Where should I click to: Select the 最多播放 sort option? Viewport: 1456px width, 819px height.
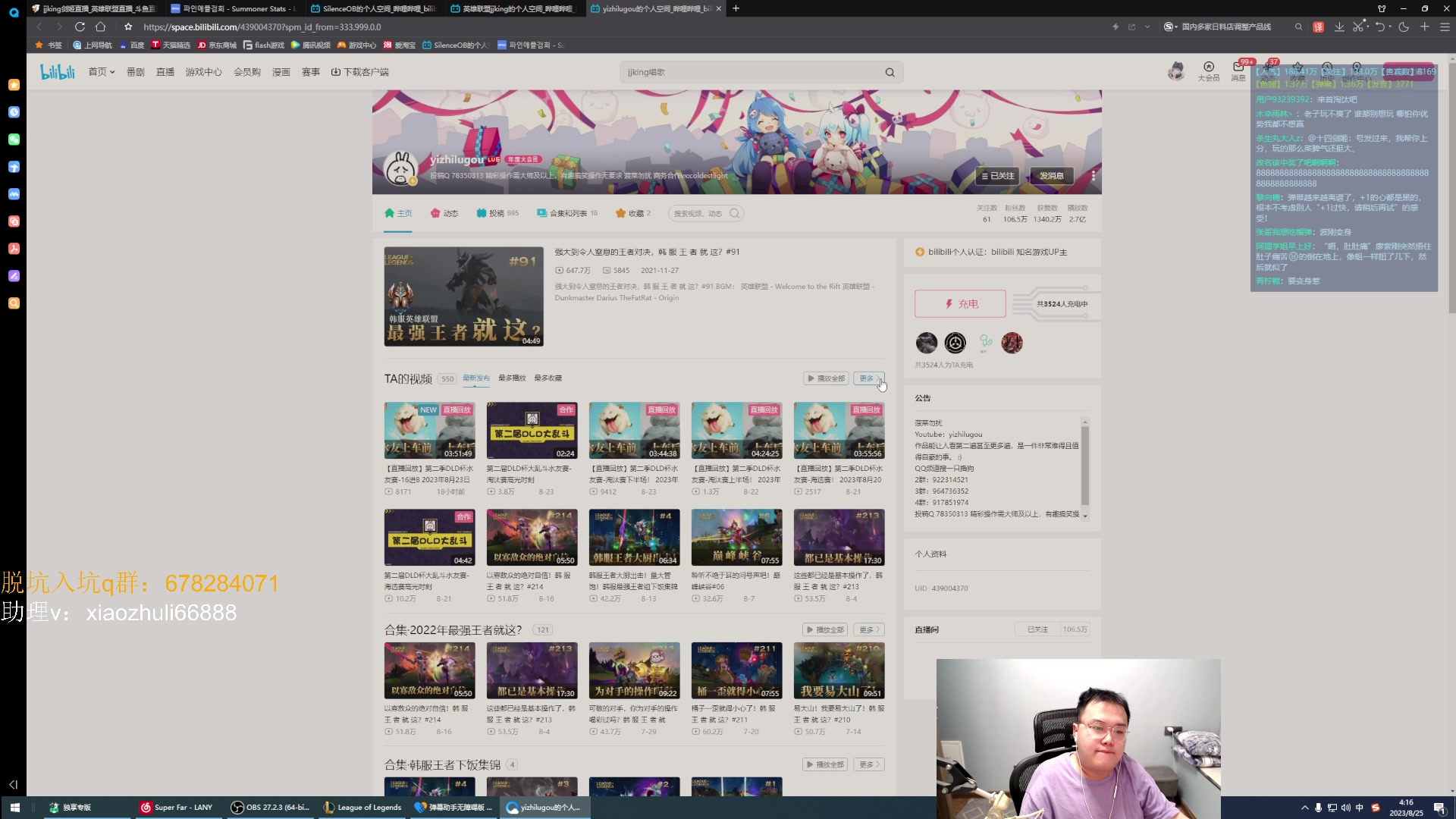click(x=512, y=378)
